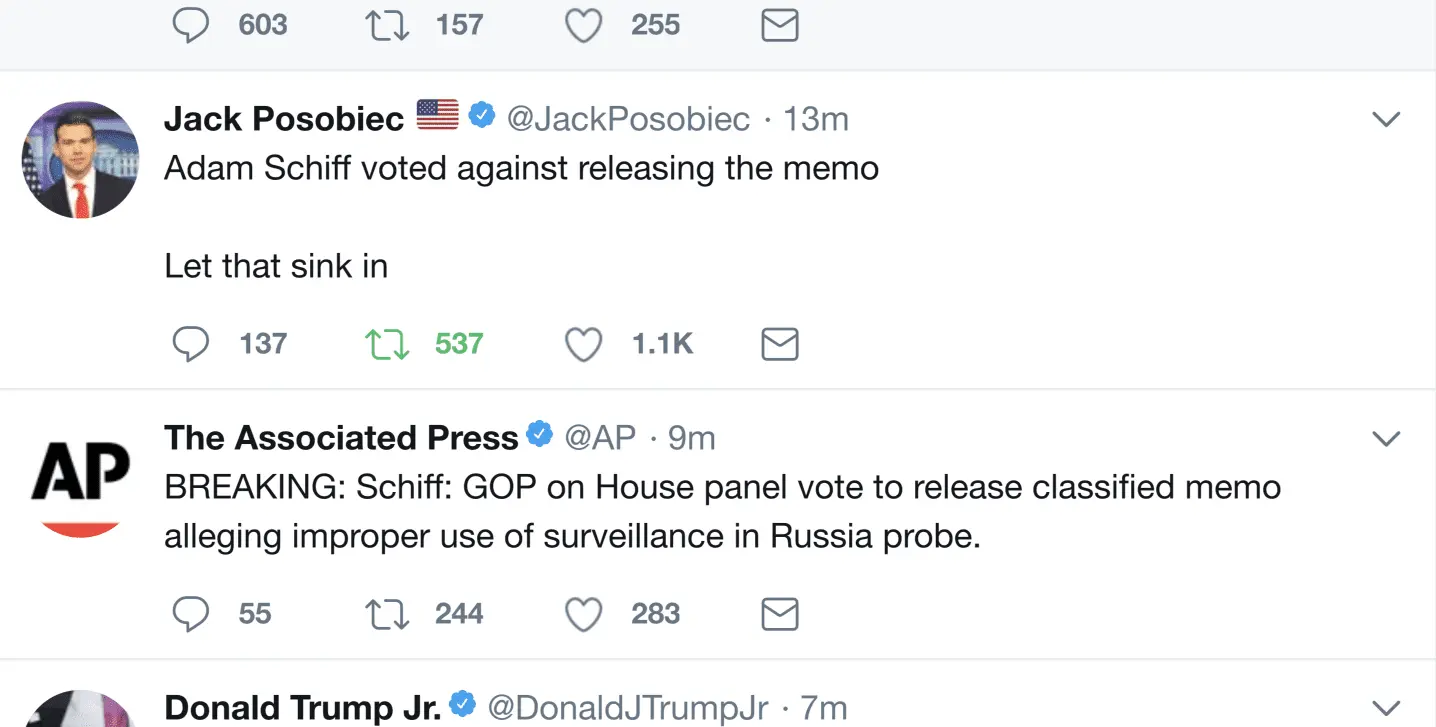Retweet The Associated Press tweet
The image size is (1436, 727).
pyautogui.click(x=388, y=614)
